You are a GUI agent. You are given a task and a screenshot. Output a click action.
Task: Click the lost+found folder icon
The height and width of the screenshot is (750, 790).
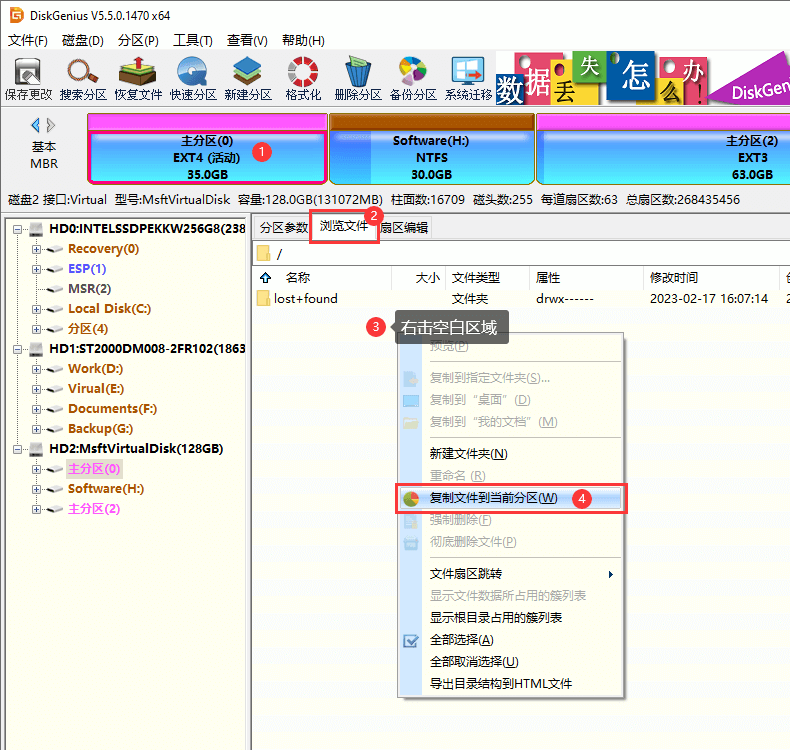pyautogui.click(x=263, y=298)
